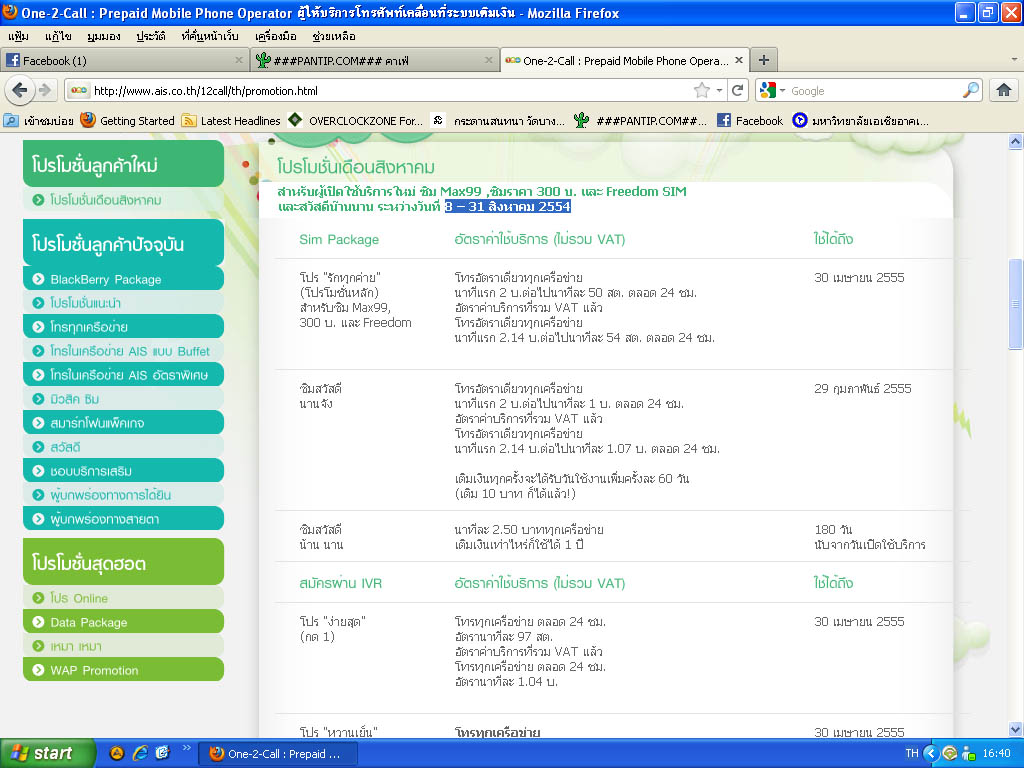The image size is (1024, 768).
Task: Click the page scrollbar up arrow
Action: click(x=1015, y=141)
